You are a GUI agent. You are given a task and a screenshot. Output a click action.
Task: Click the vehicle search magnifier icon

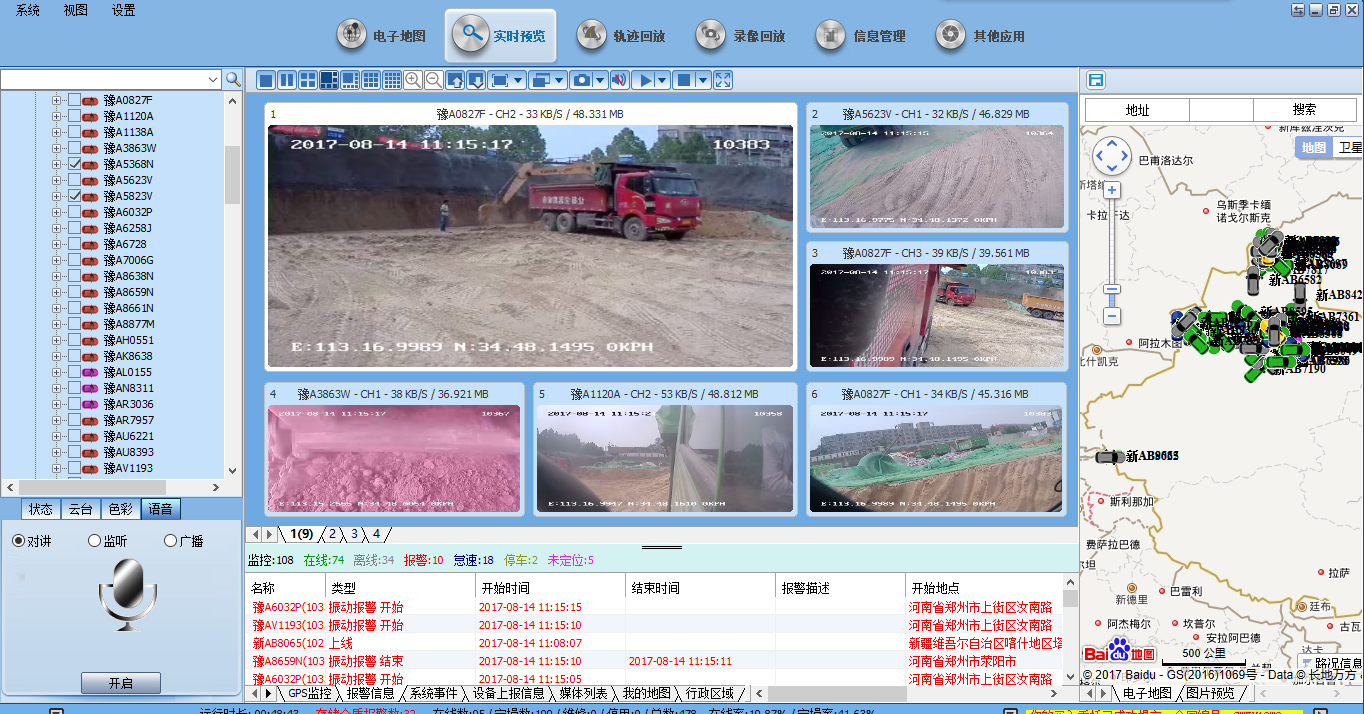(x=233, y=80)
